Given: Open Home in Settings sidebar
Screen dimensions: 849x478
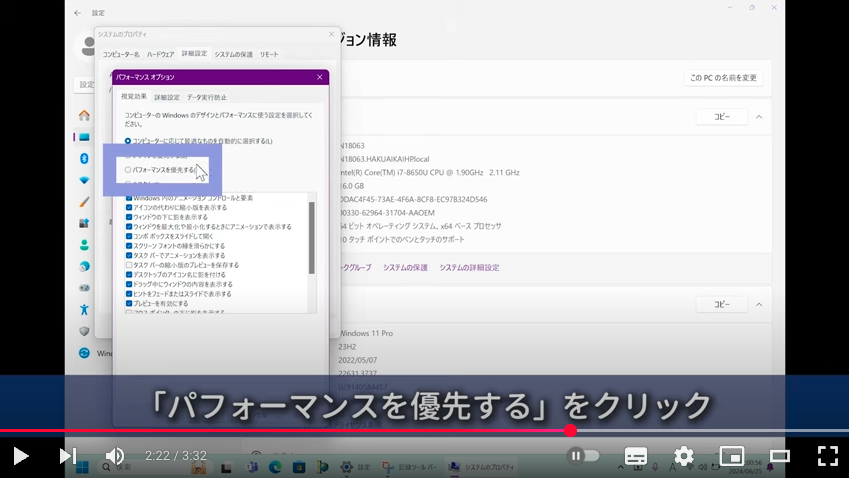Looking at the screenshot, I should click(x=84, y=115).
